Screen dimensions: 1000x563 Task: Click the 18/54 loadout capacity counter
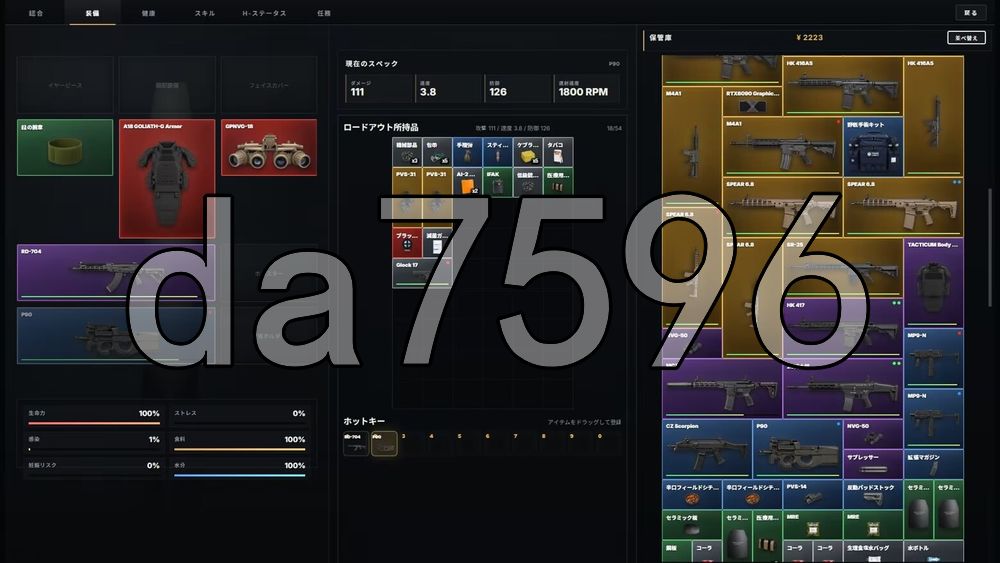pyautogui.click(x=614, y=128)
